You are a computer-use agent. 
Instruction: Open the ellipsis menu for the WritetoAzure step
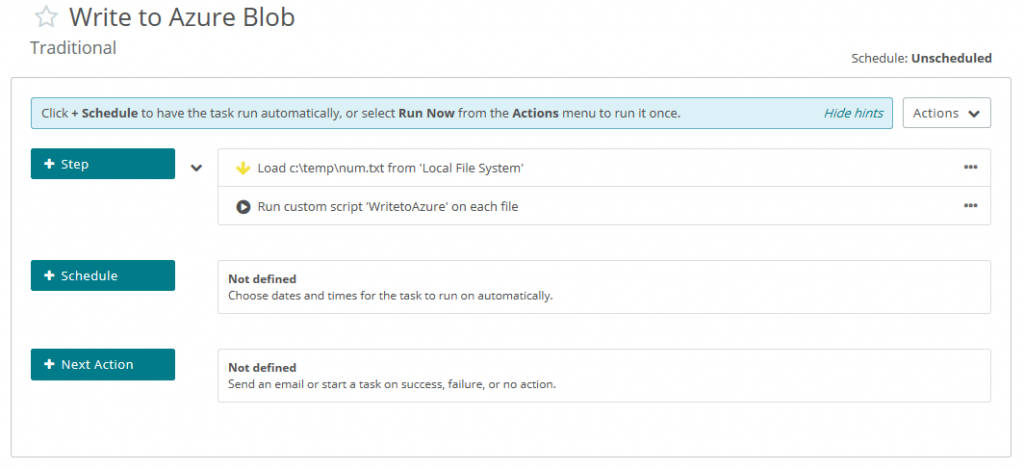point(970,206)
